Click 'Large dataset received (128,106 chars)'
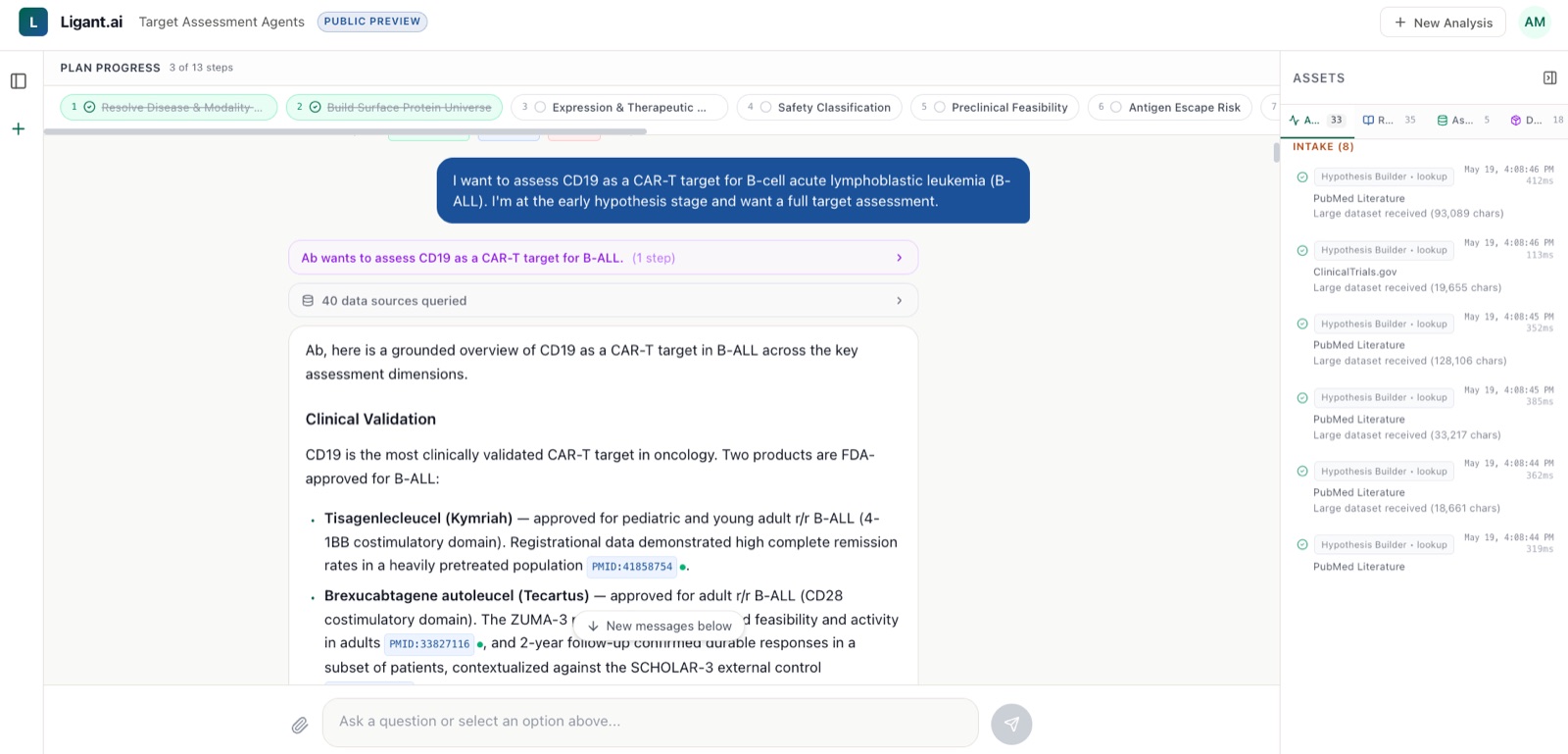The height and width of the screenshot is (754, 1568). [1410, 361]
